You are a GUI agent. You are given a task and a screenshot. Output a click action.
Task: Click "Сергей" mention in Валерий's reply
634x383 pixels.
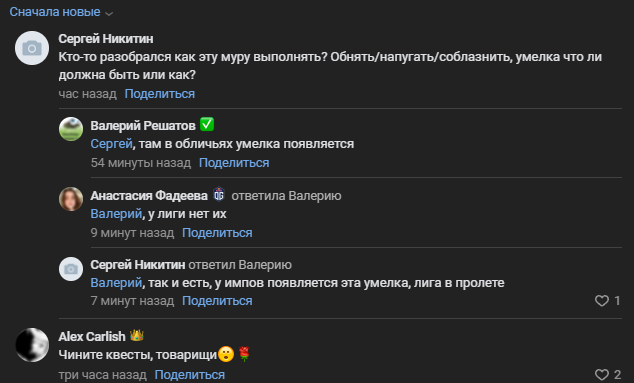pos(111,144)
